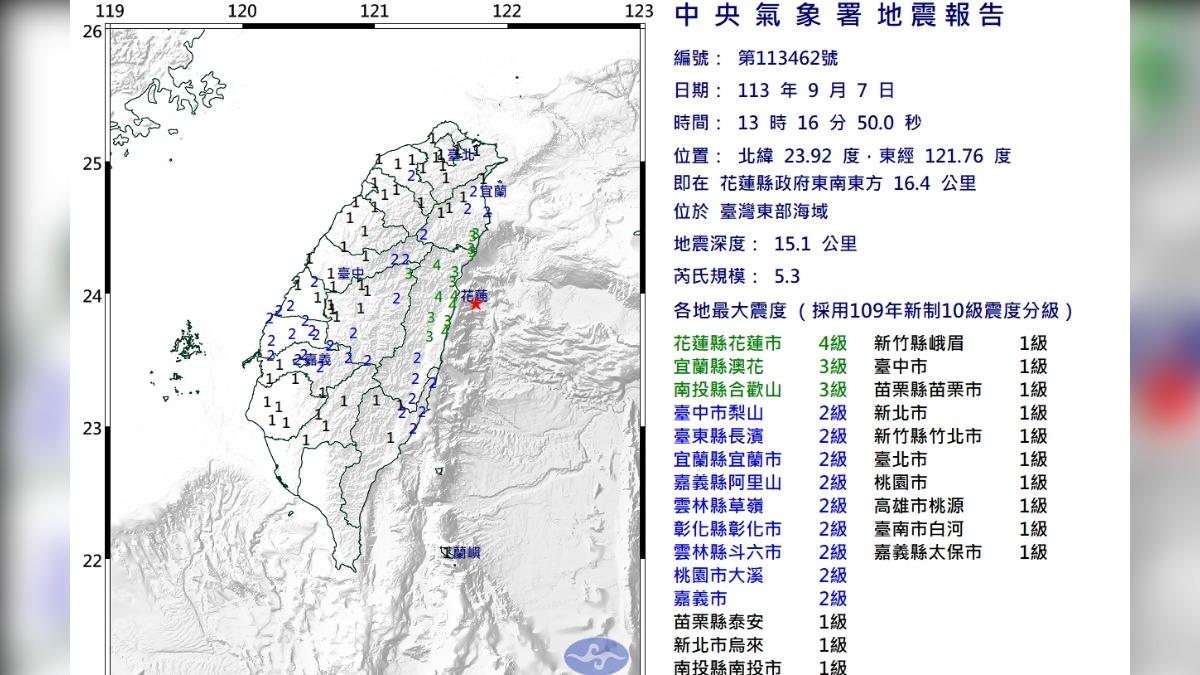
Task: Click the 南投縣合歡山 intensity row
Action: (x=761, y=389)
